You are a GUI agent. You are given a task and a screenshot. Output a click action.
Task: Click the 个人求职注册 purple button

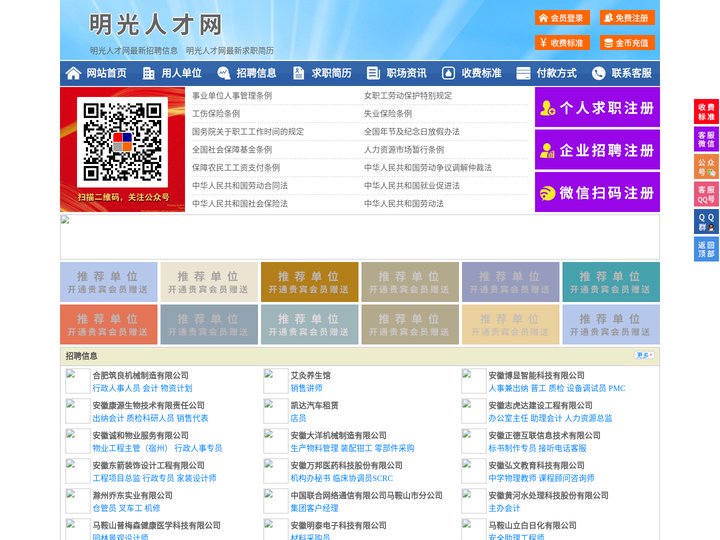tap(597, 107)
